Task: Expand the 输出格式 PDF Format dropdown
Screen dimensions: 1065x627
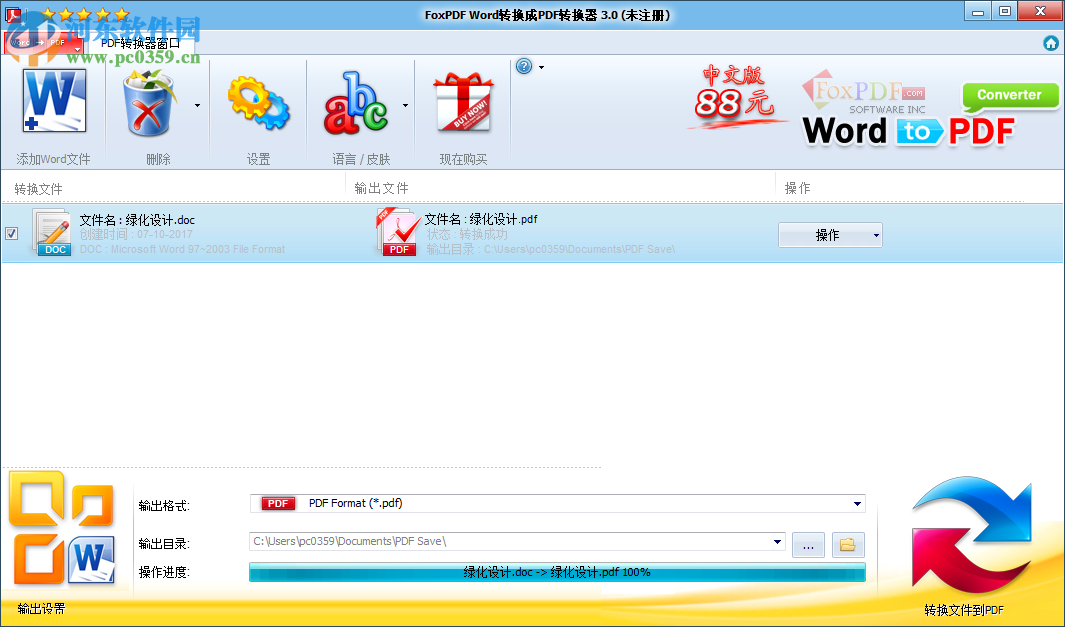Action: [x=857, y=503]
